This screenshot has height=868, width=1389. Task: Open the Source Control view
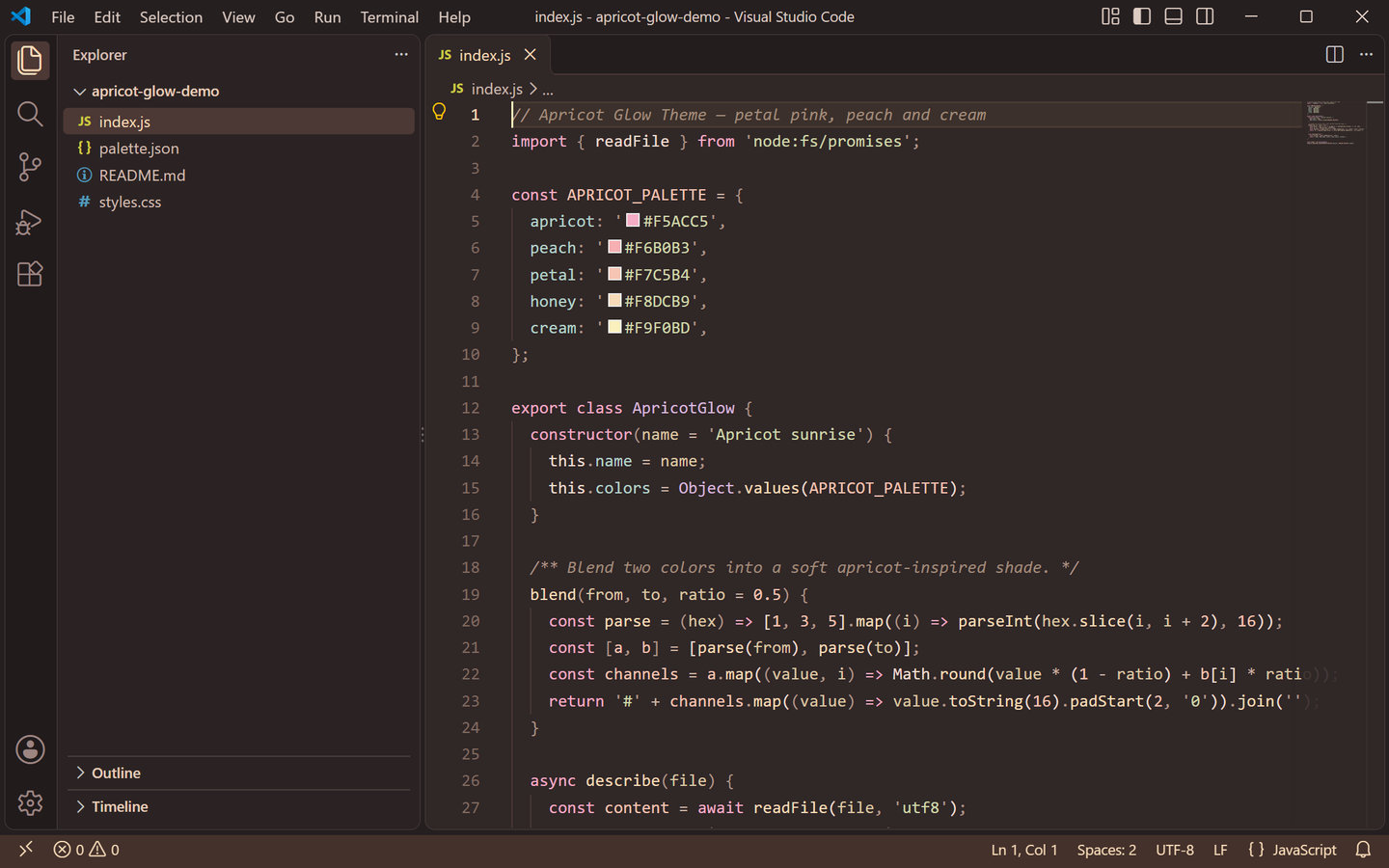30,167
